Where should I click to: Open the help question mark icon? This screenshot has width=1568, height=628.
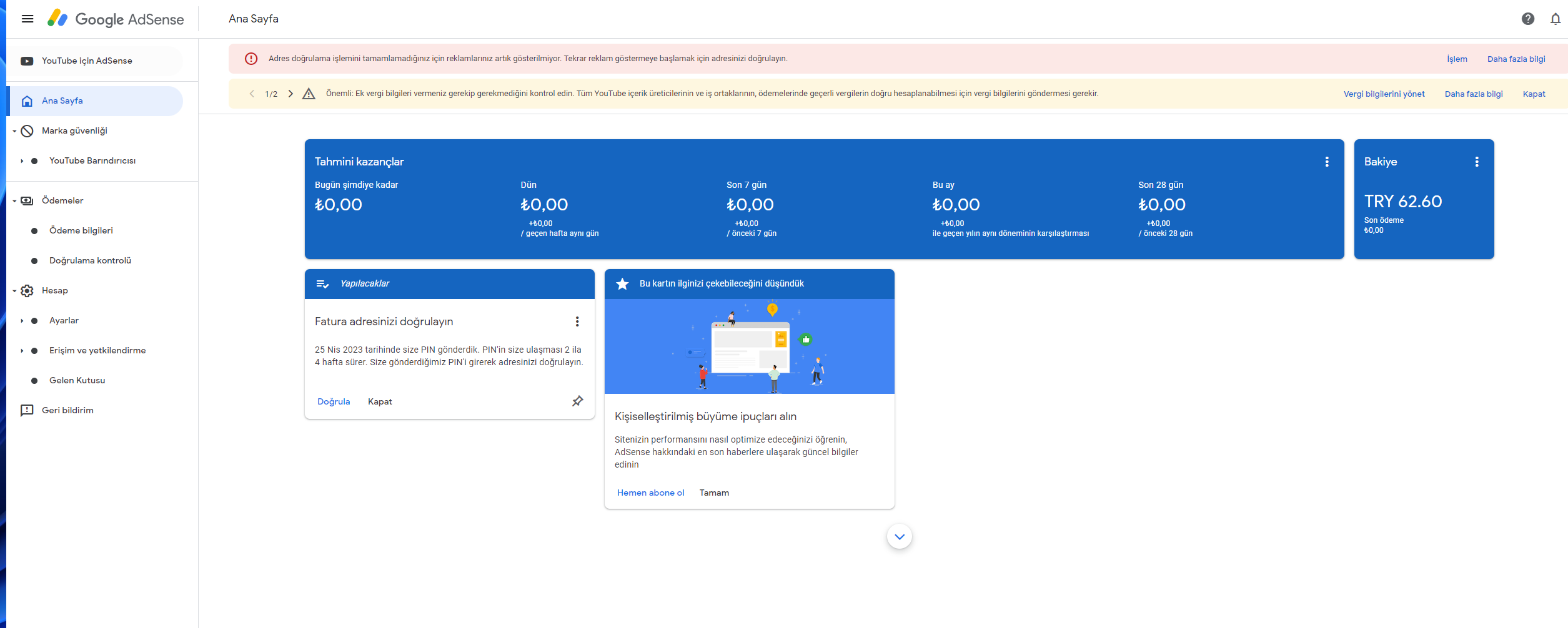point(1528,19)
